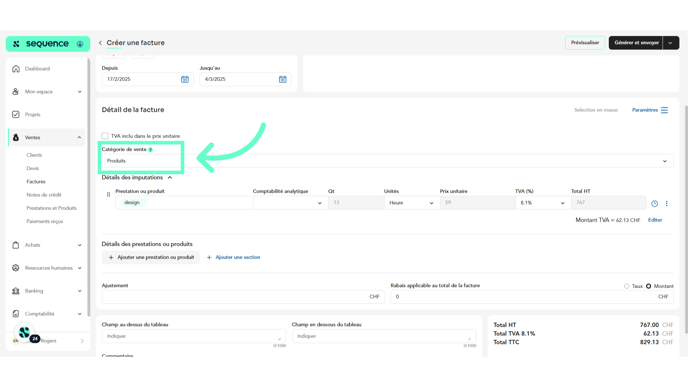Open the calendar picker for Depuis date
Screen dimensions: 688x387
185,79
